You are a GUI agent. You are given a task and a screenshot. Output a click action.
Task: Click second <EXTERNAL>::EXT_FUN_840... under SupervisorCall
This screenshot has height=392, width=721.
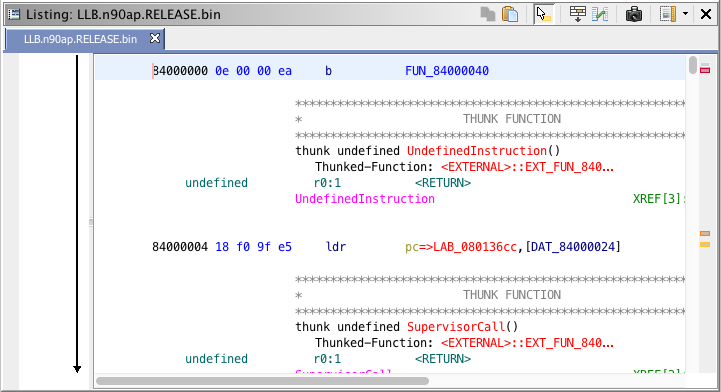527,343
